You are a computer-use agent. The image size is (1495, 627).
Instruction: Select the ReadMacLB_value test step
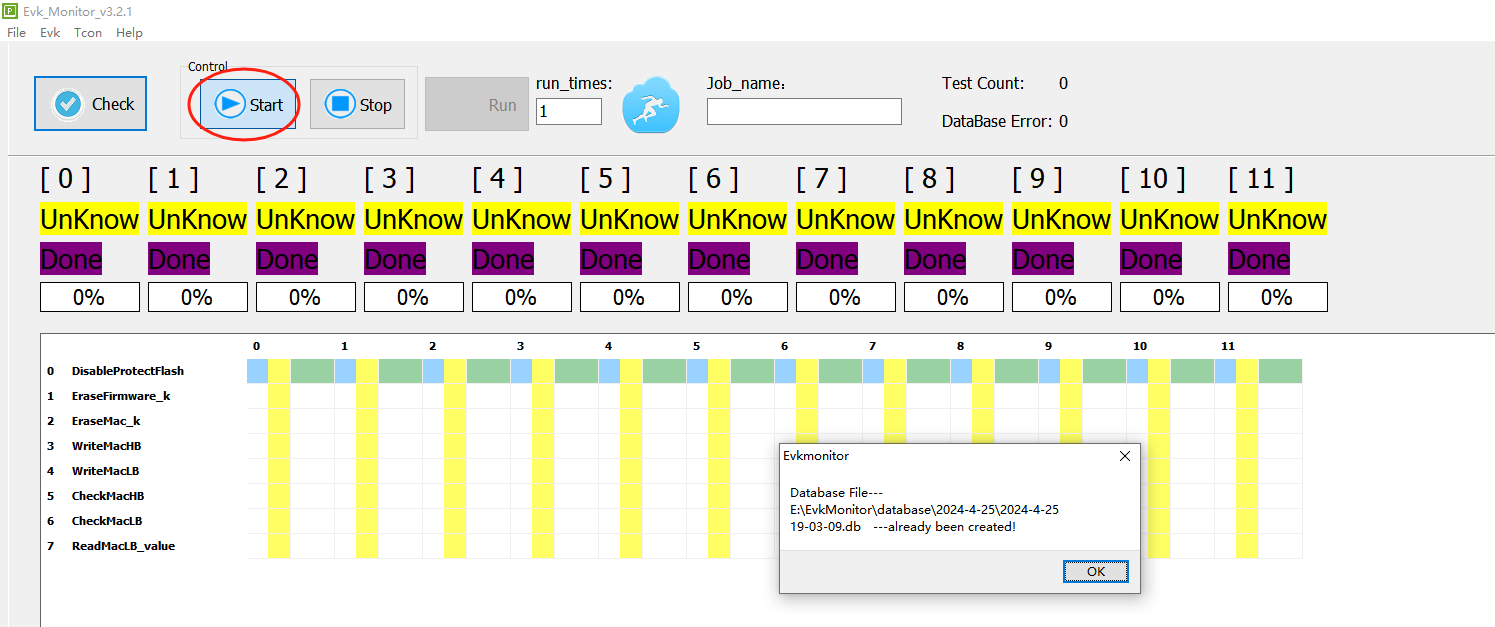coord(124,545)
